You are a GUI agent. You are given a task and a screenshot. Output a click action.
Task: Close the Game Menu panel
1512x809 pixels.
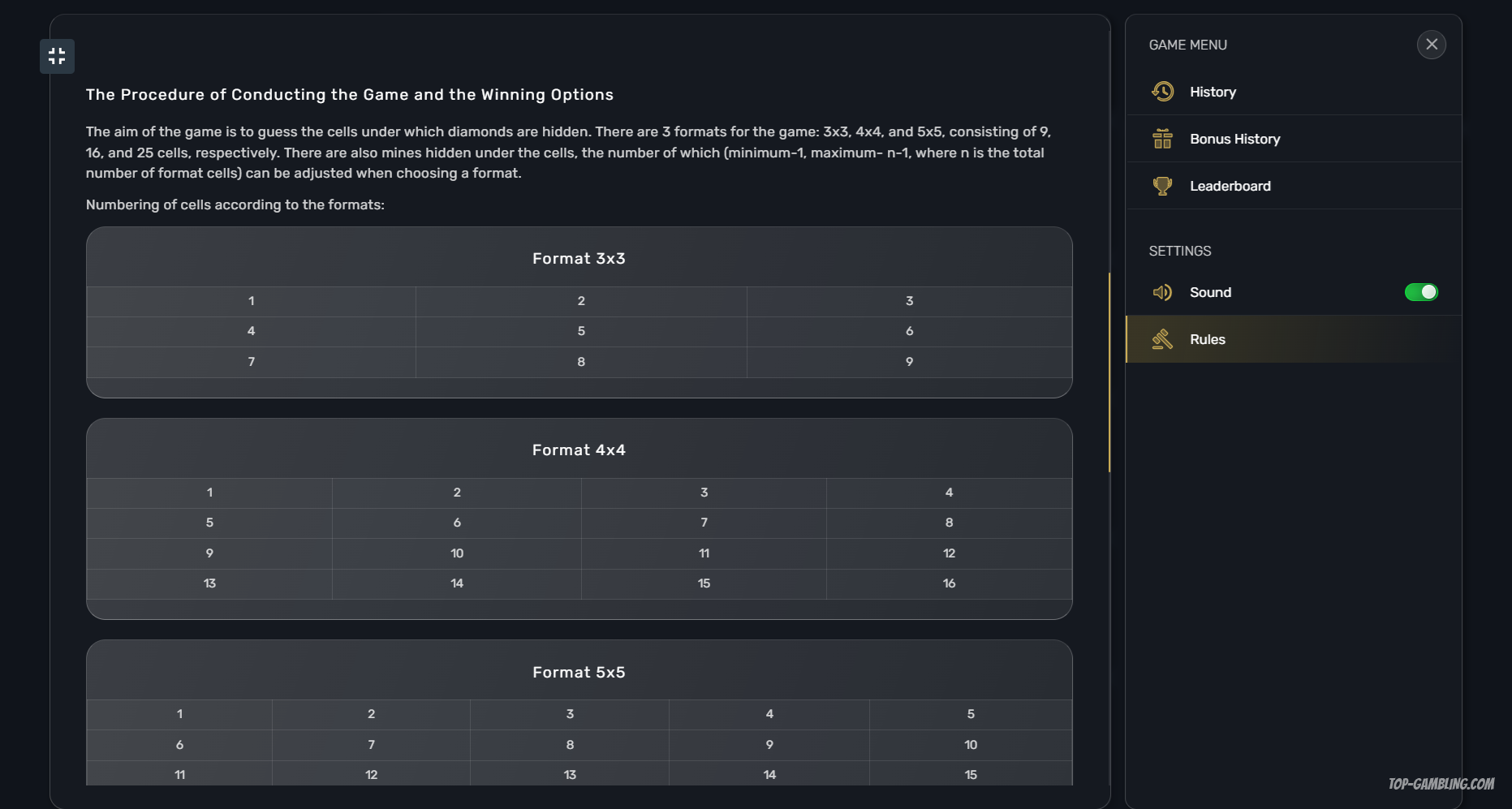(x=1431, y=45)
